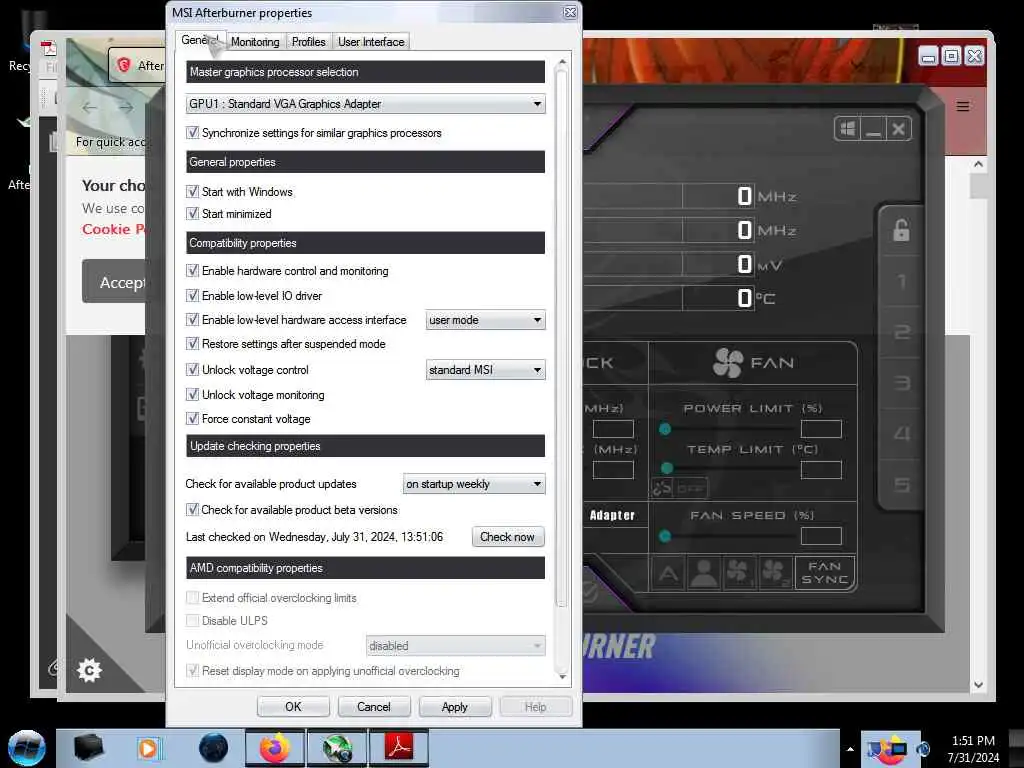1024x768 pixels.
Task: Select Afterburner profile slot 1
Action: pyautogui.click(x=901, y=281)
